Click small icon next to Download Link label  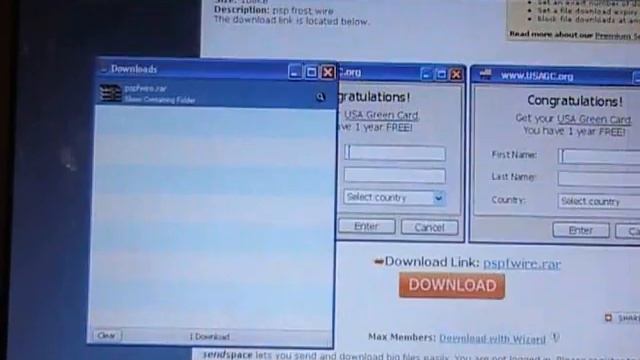(379, 262)
